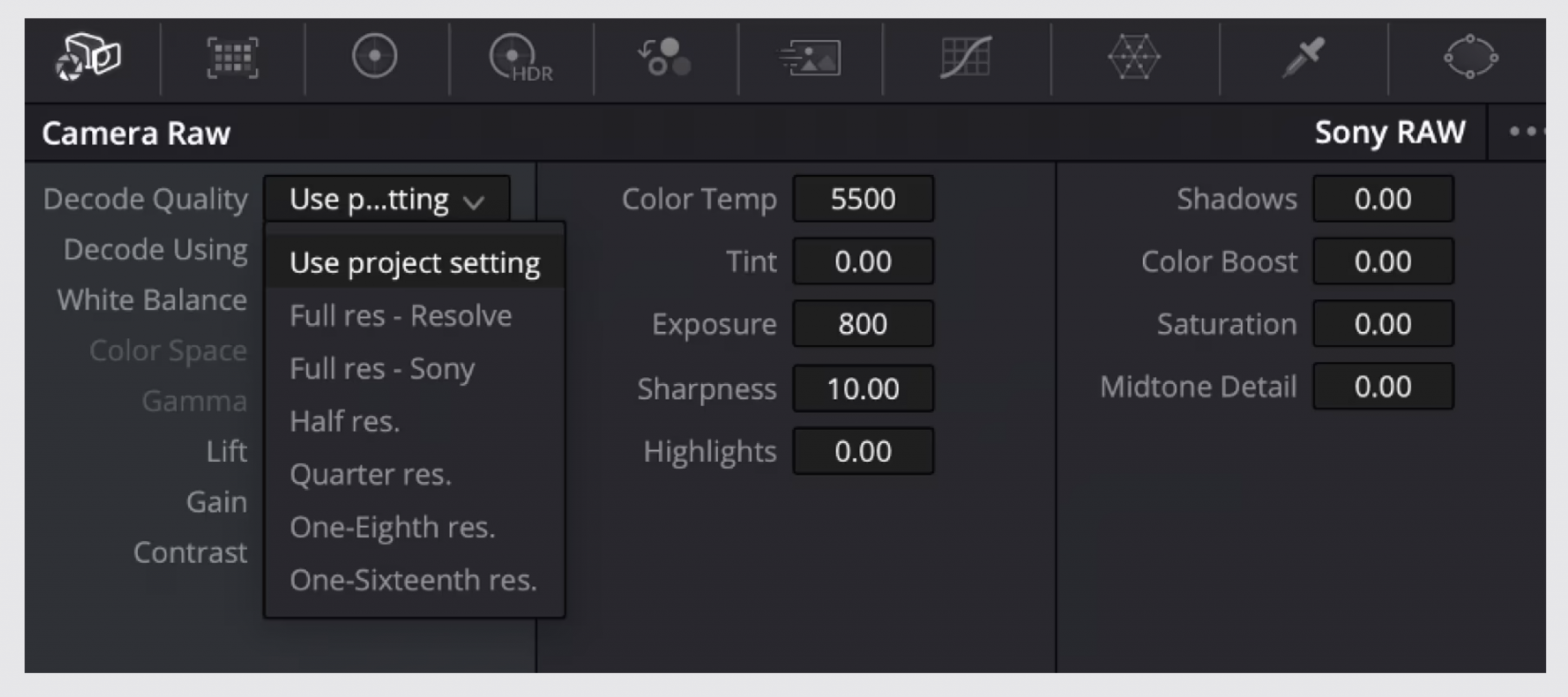Select Quarter res. decode option
This screenshot has height=697, width=1568.
371,474
